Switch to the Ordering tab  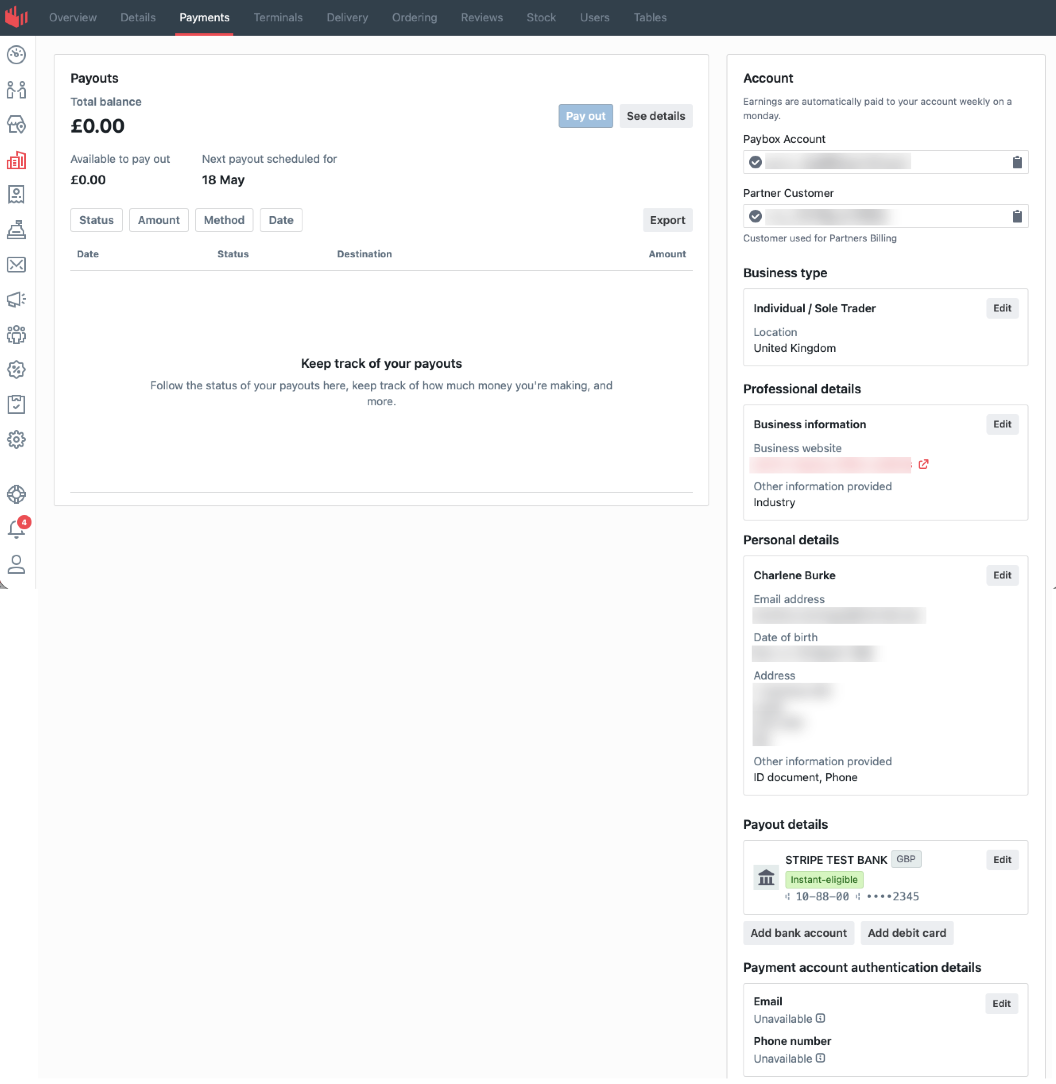point(414,17)
